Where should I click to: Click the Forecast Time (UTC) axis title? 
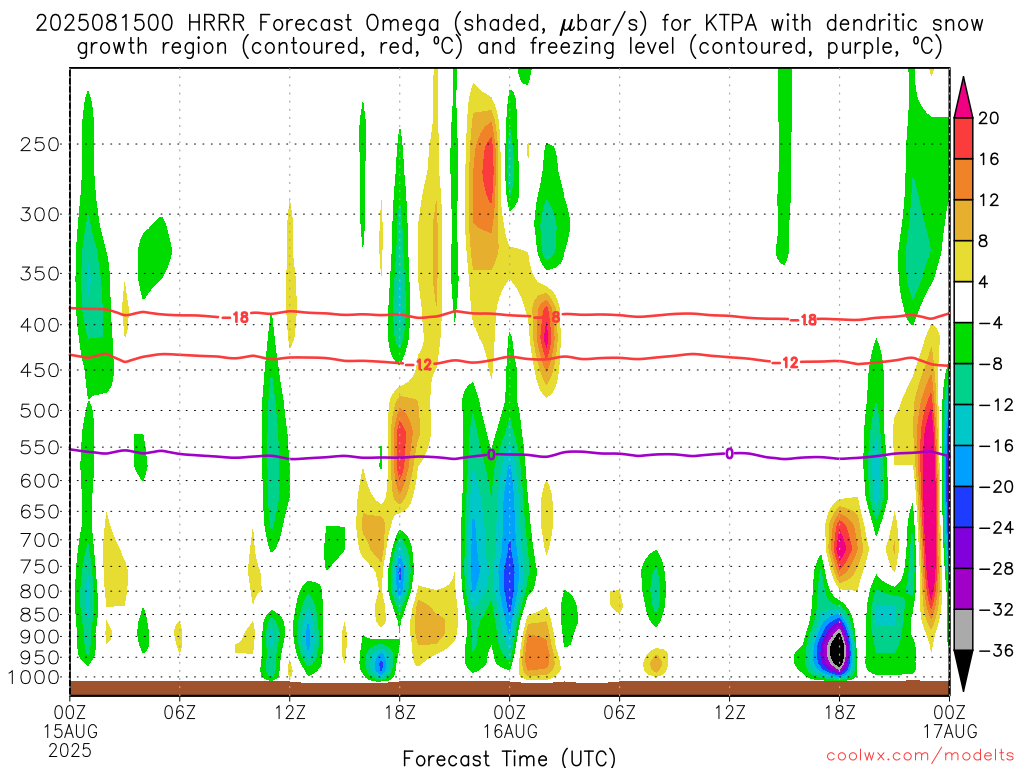click(x=509, y=758)
